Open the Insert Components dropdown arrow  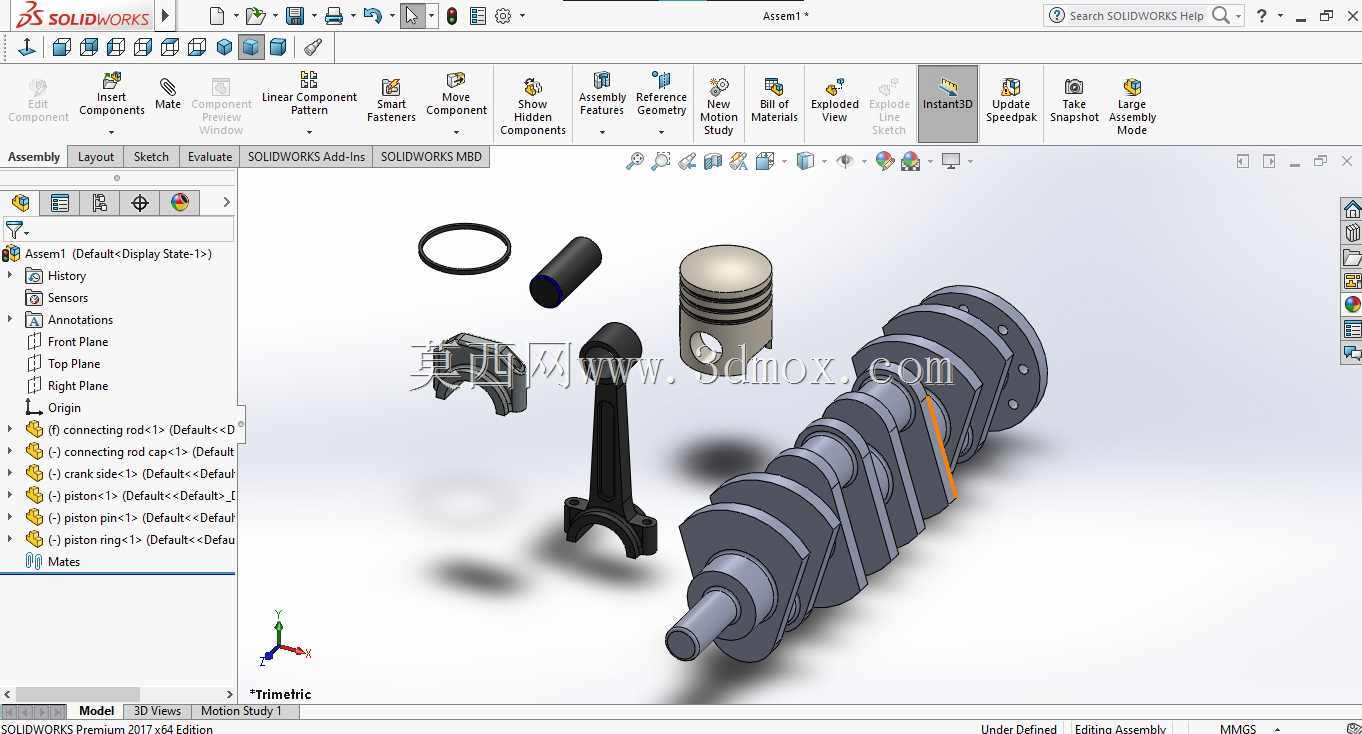pos(112,132)
